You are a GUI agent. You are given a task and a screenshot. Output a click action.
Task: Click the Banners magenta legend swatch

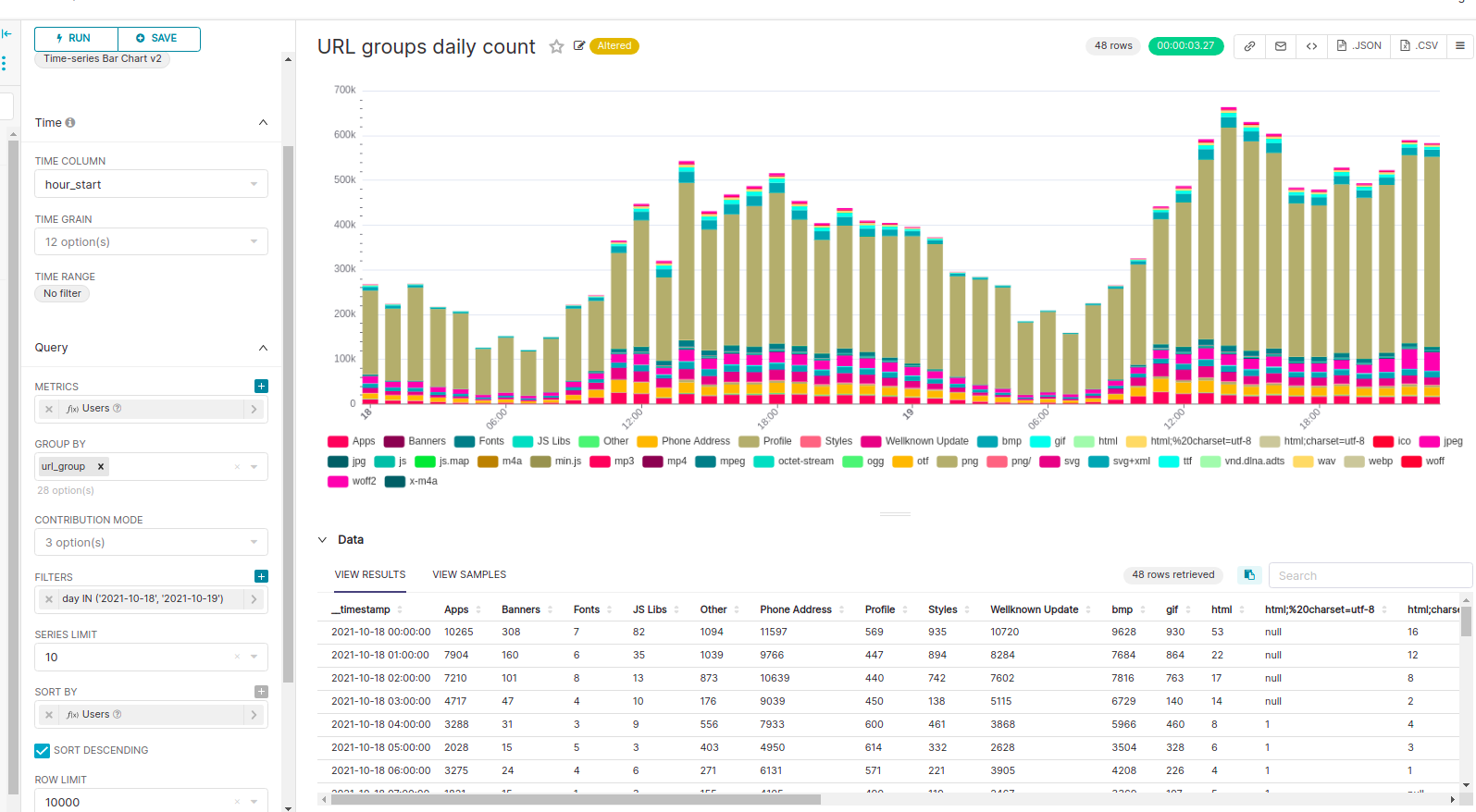[393, 441]
